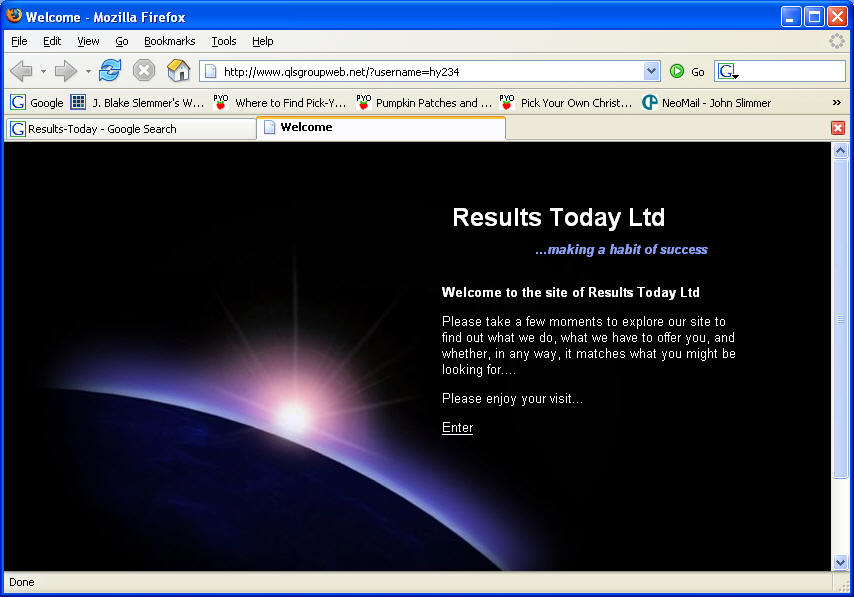Open the Pumpkin Patches bookmark
The height and width of the screenshot is (597, 854).
(x=424, y=103)
